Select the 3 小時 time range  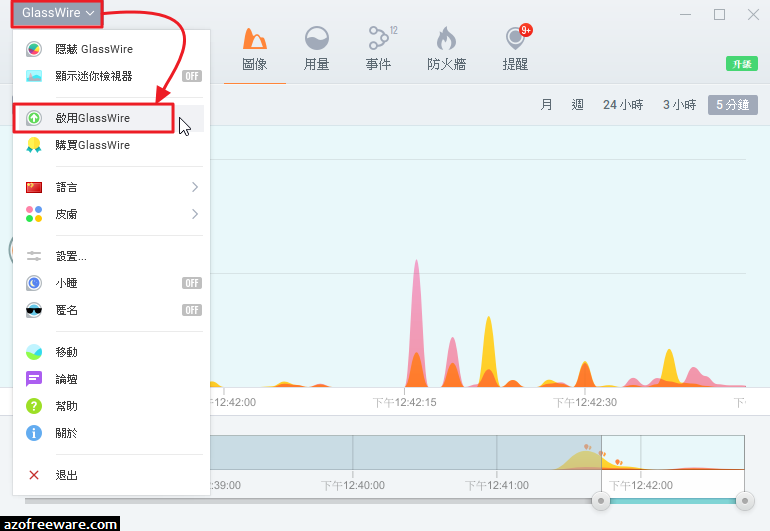coord(680,105)
